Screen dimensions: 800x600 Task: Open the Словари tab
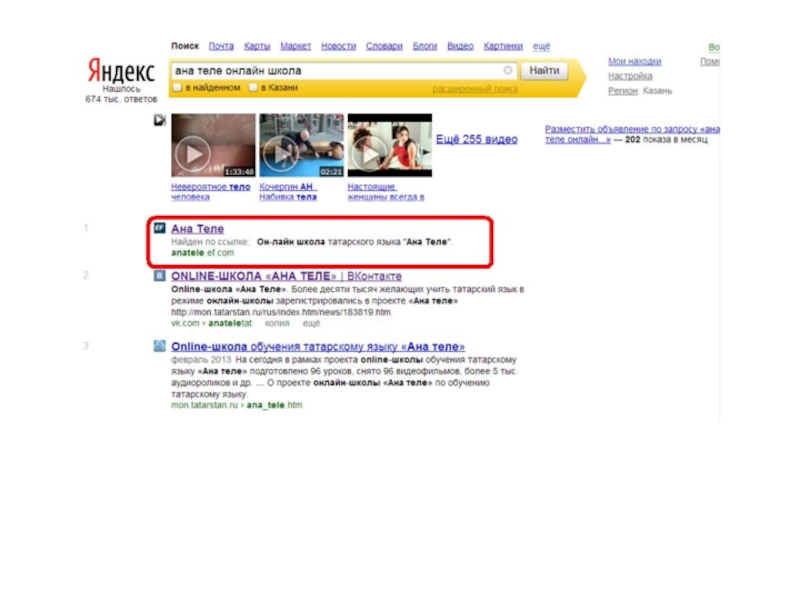[384, 46]
